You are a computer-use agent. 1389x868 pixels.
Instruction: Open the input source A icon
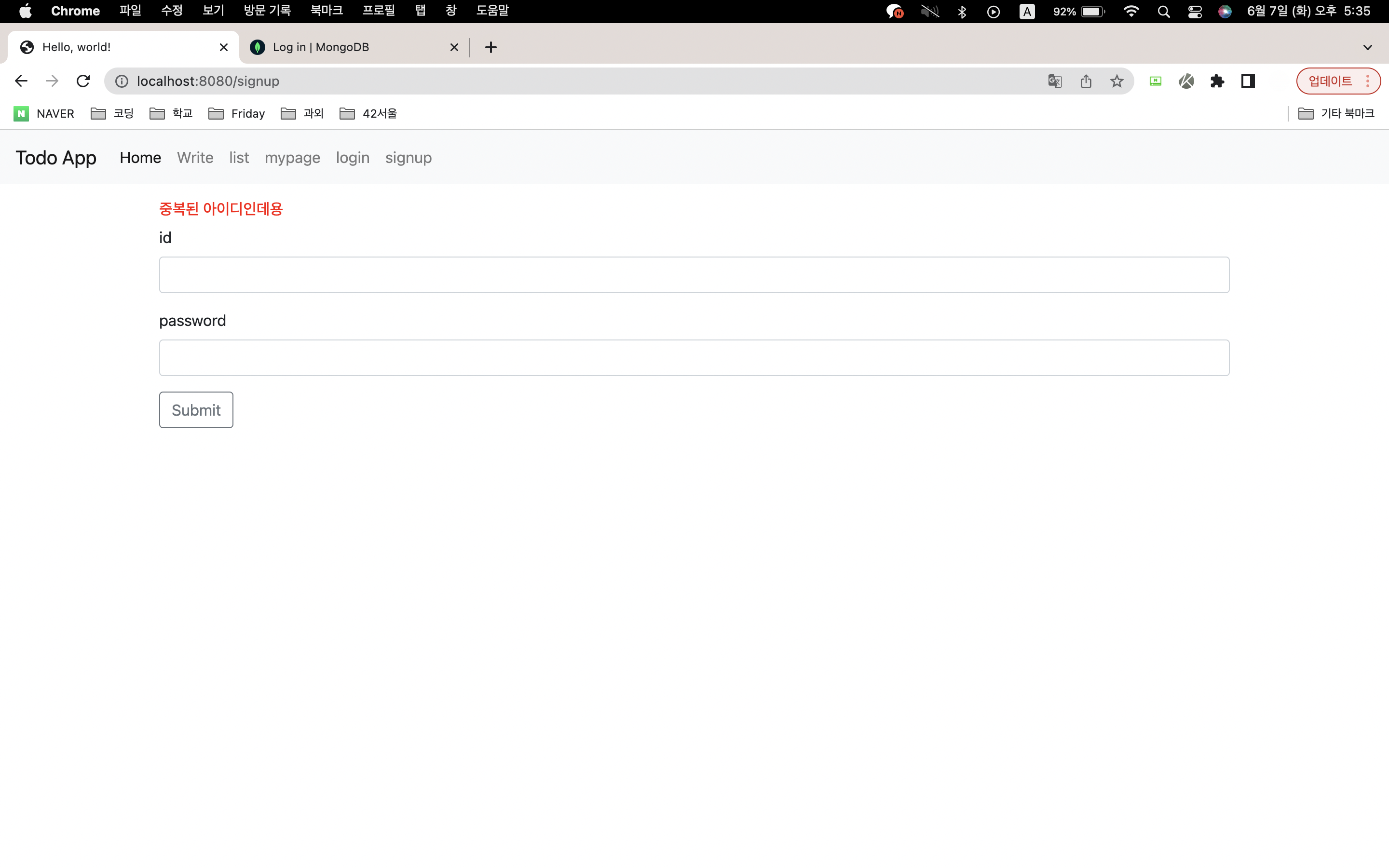tap(1027, 12)
